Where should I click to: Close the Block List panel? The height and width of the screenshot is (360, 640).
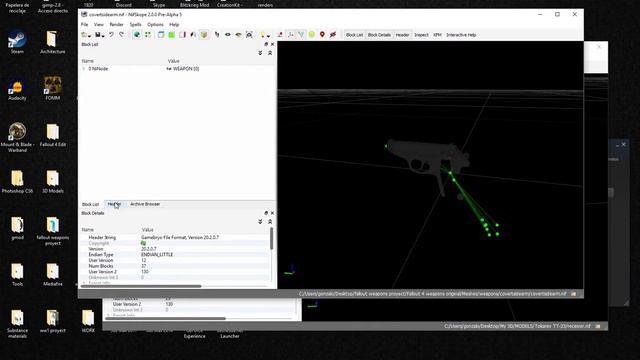(x=272, y=44)
